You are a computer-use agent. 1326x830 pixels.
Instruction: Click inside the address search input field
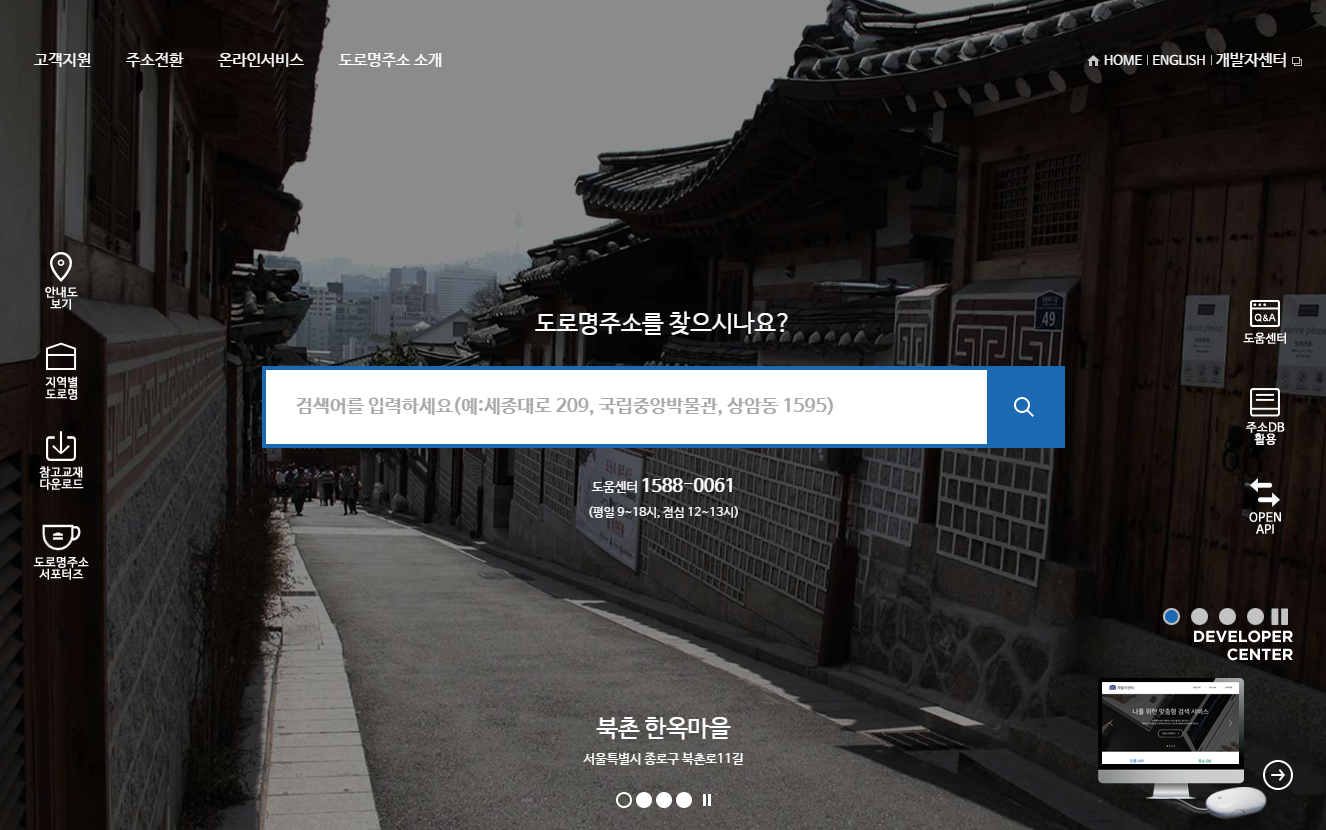(x=620, y=406)
